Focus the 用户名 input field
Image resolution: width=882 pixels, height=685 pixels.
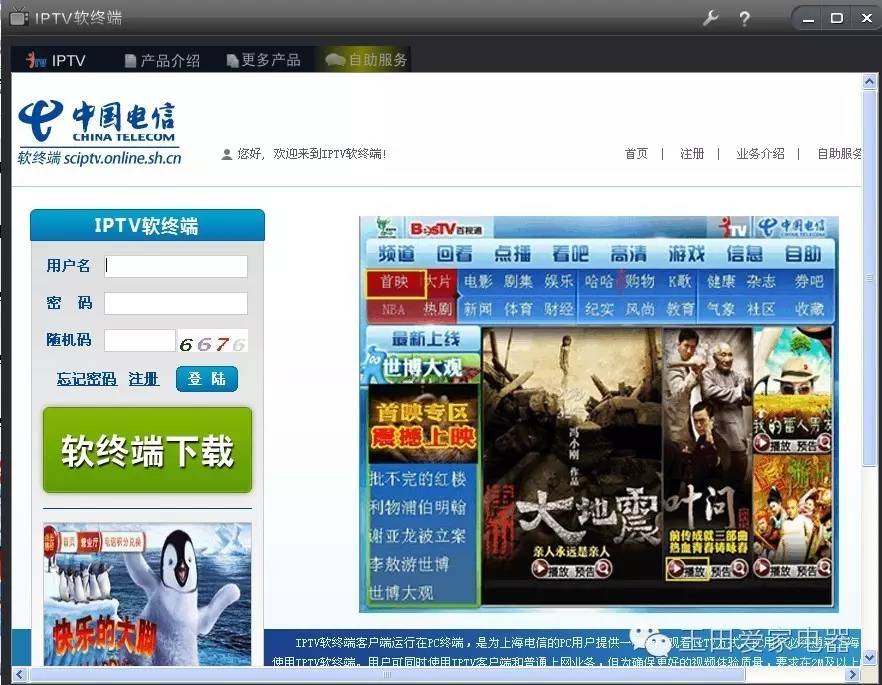pos(176,266)
